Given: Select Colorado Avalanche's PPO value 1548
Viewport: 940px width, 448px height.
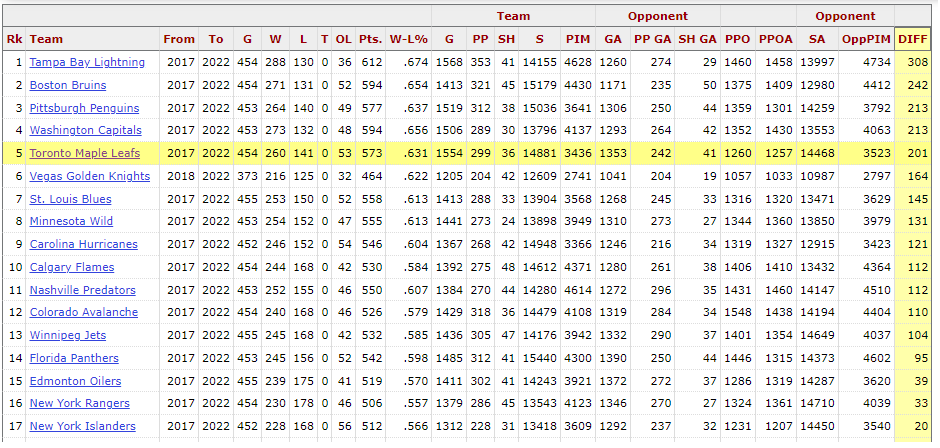Looking at the screenshot, I should pos(737,312).
